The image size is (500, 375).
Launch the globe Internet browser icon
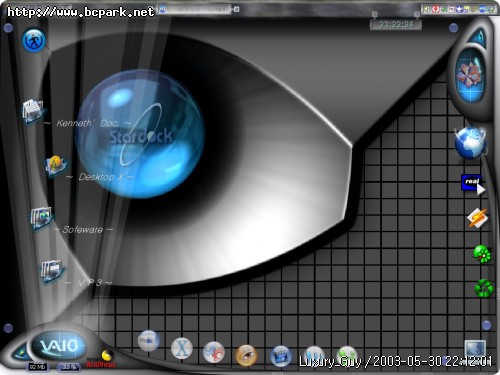470,142
